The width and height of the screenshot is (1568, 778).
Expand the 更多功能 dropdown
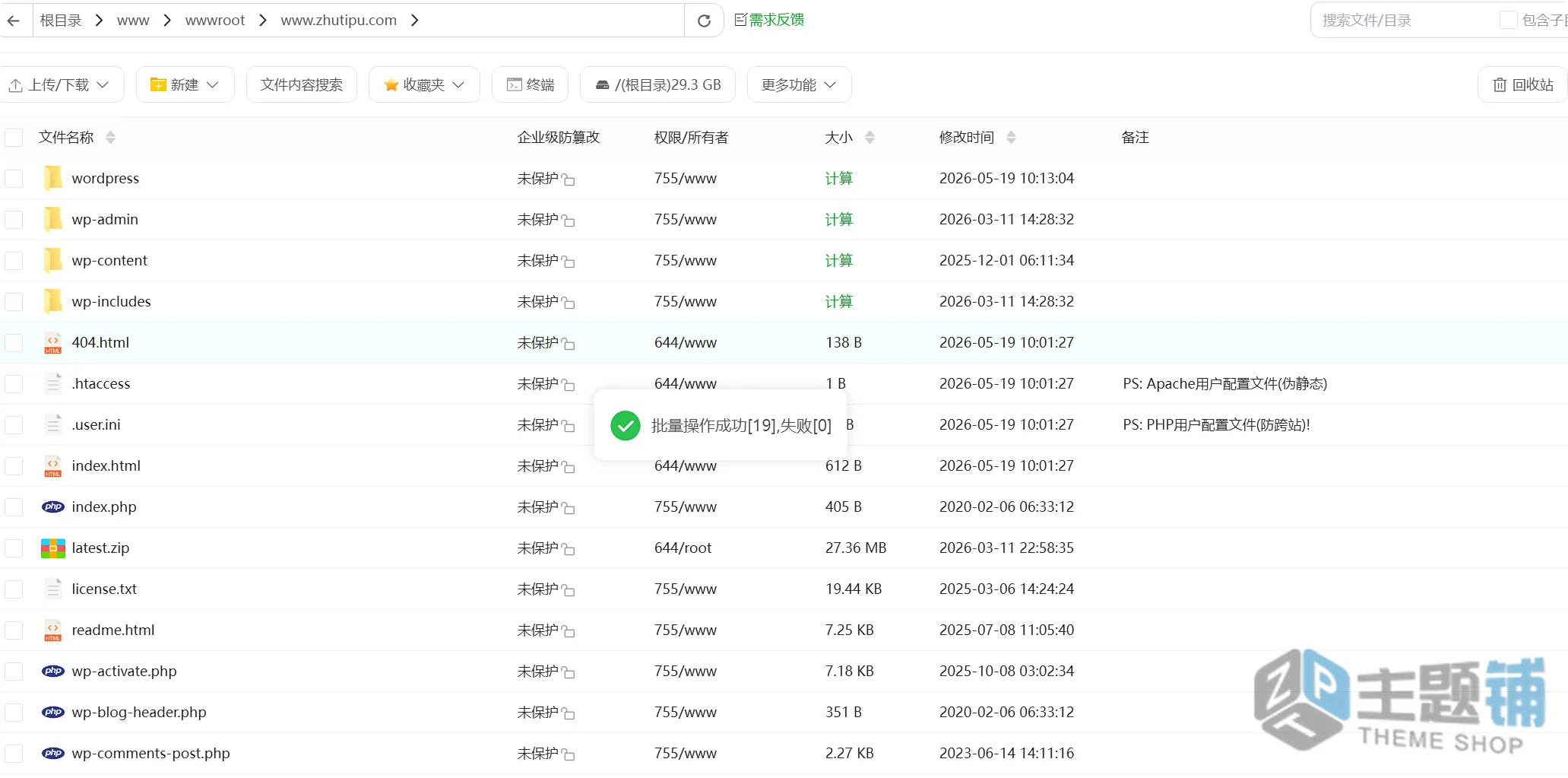click(x=799, y=84)
